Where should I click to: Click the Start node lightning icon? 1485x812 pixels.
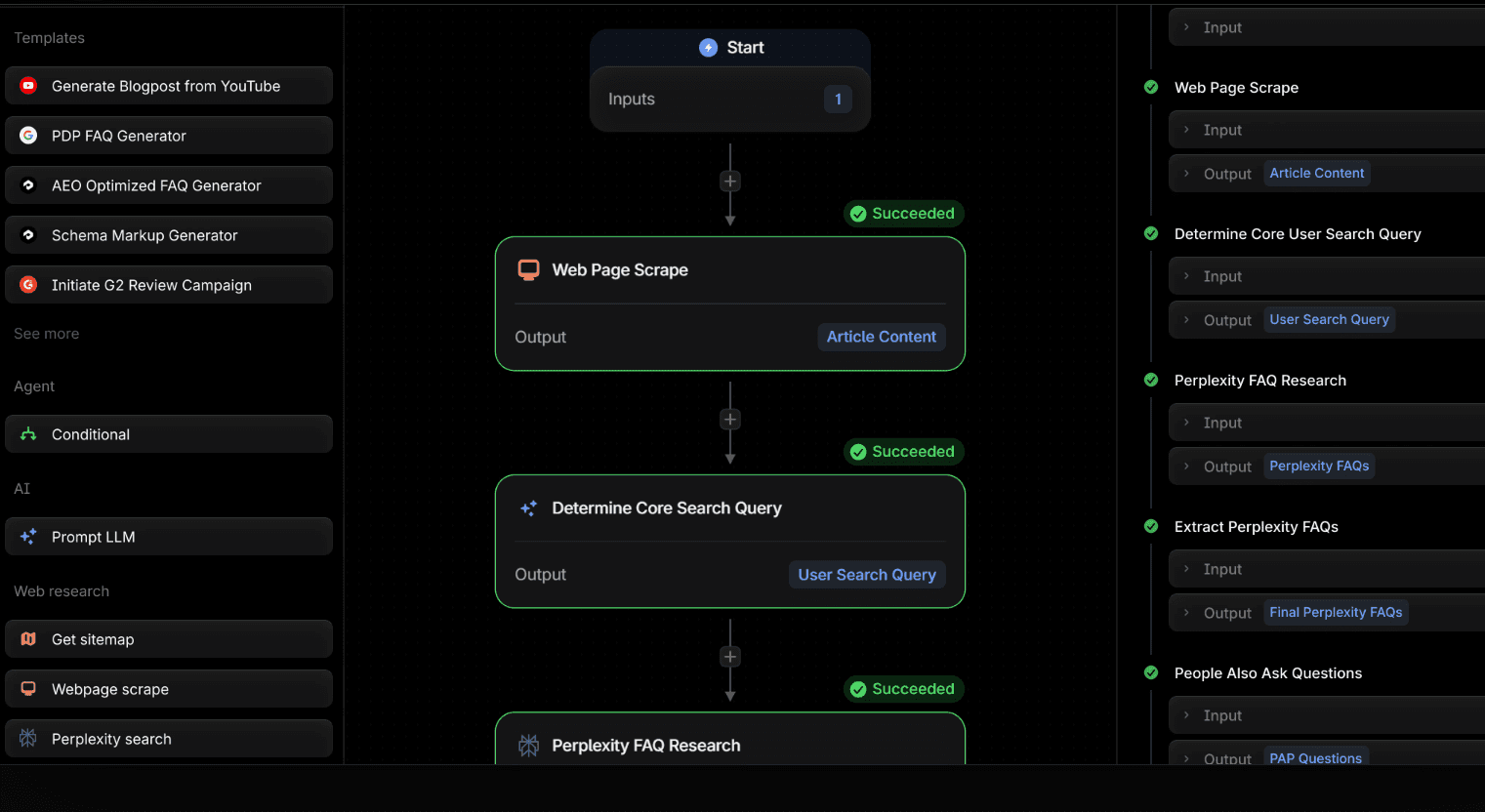709,48
